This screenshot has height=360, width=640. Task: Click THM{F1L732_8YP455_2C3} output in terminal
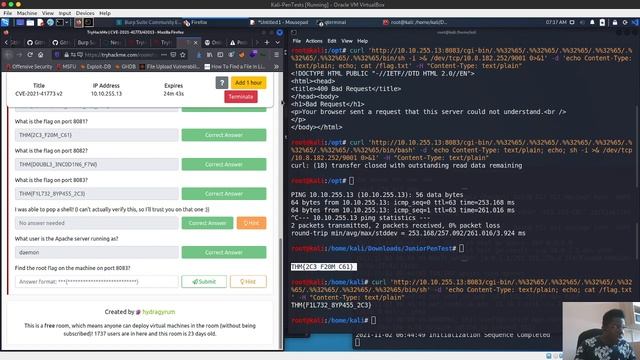[x=331, y=305]
